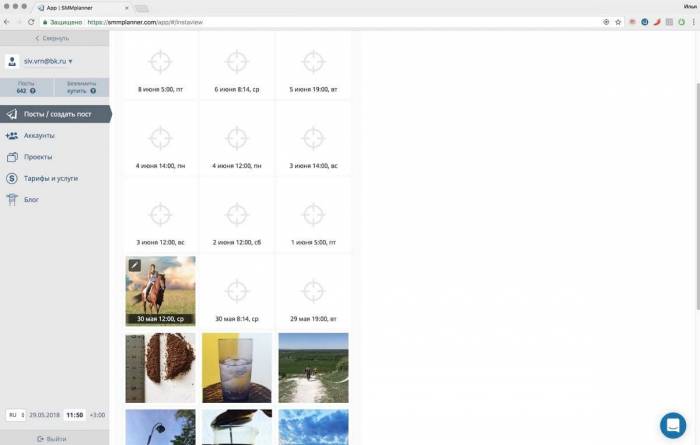The height and width of the screenshot is (445, 700).
Task: Open the horse rider post thumbnail
Action: 160,290
